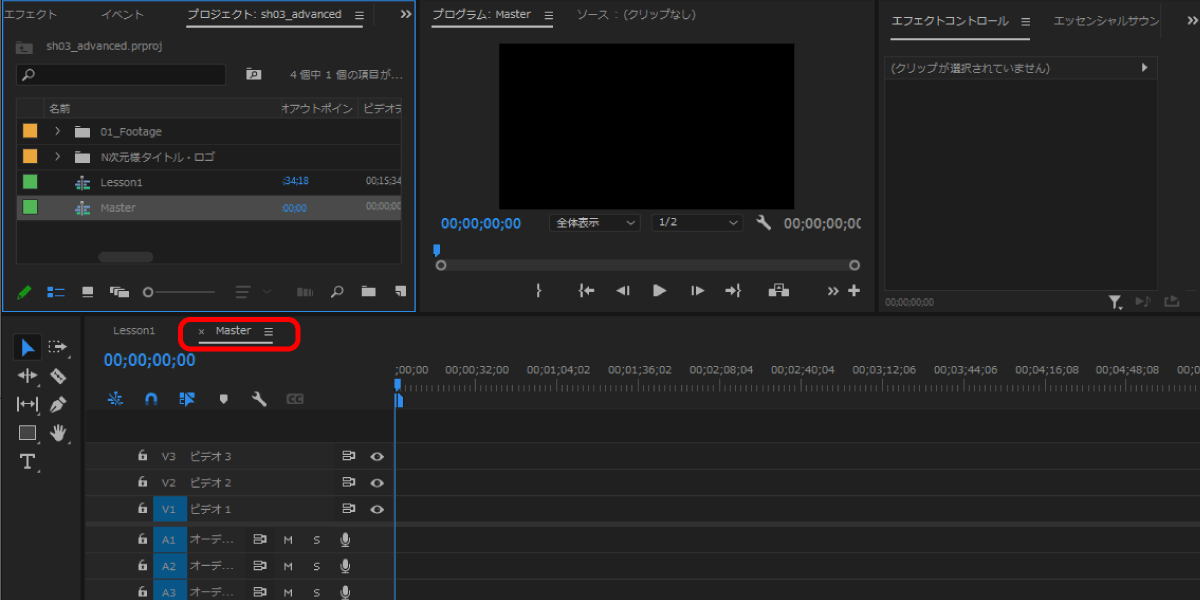This screenshot has height=600, width=1200.
Task: Play the program monitor
Action: (x=659, y=290)
